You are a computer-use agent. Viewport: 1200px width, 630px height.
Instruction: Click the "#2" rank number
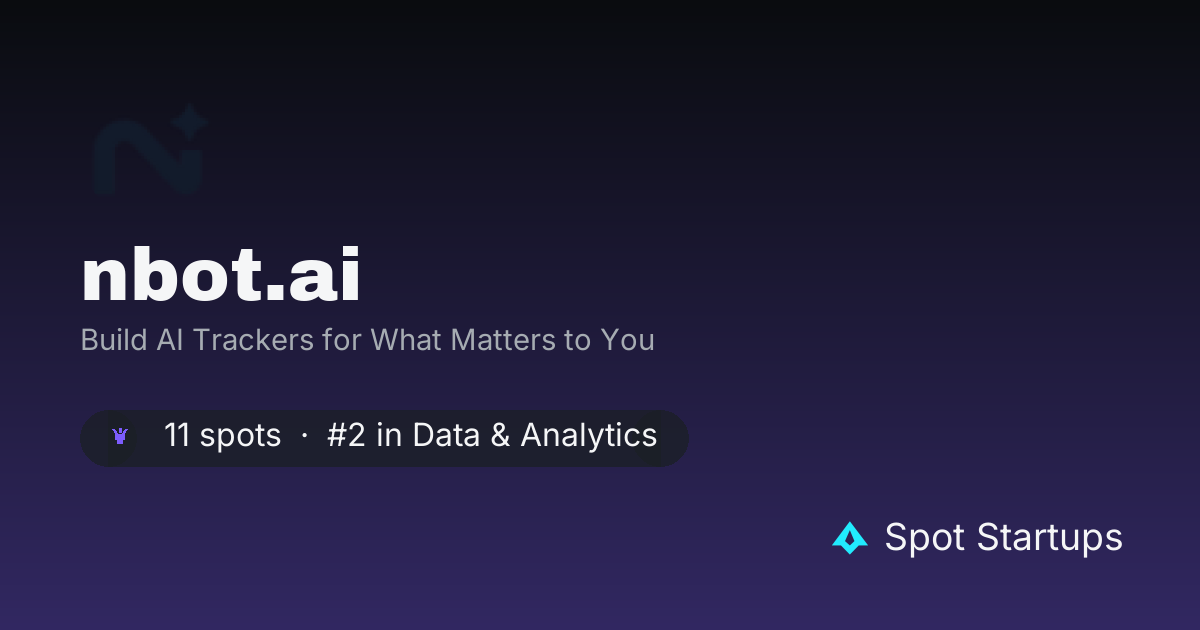(x=346, y=436)
